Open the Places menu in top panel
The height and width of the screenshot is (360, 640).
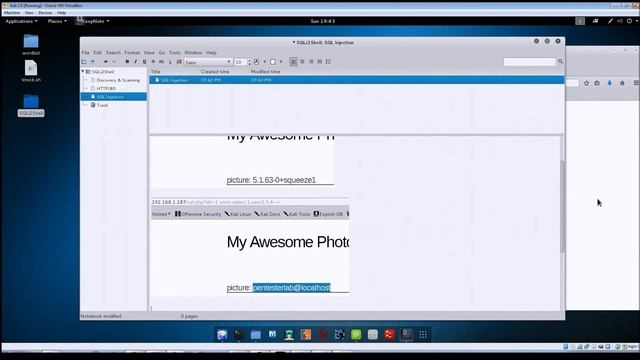point(57,21)
